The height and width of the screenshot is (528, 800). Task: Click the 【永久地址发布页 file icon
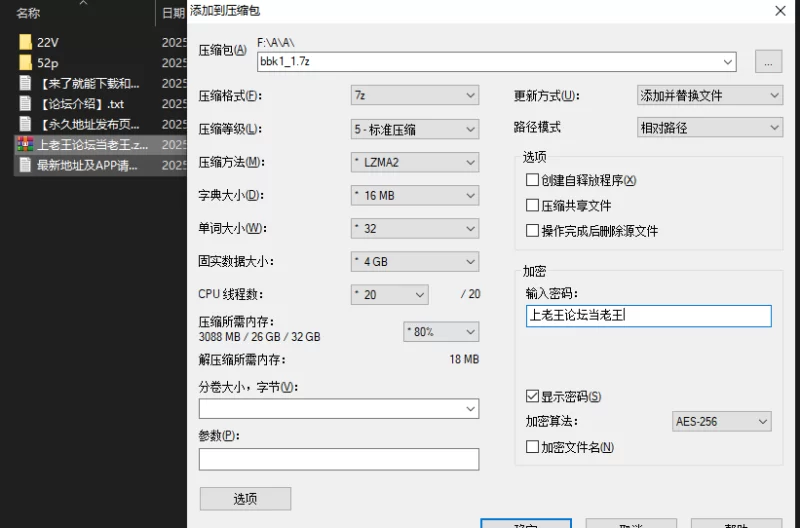(x=25, y=124)
